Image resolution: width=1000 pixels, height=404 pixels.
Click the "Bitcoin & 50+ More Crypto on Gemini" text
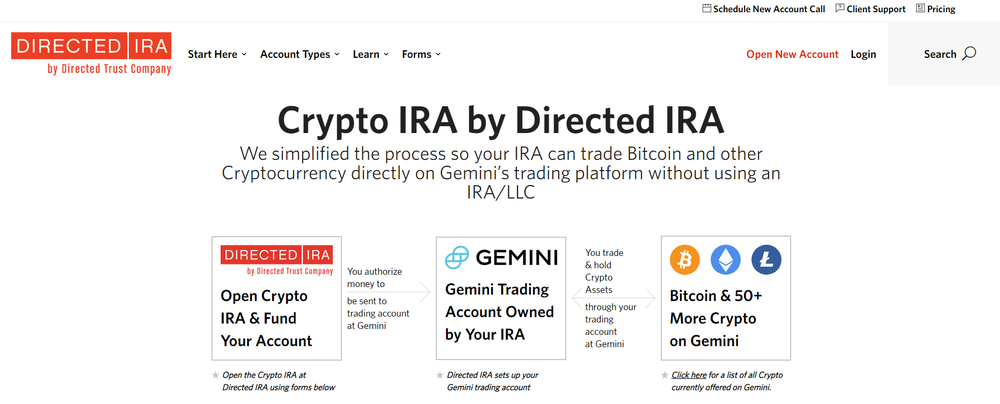click(x=716, y=318)
